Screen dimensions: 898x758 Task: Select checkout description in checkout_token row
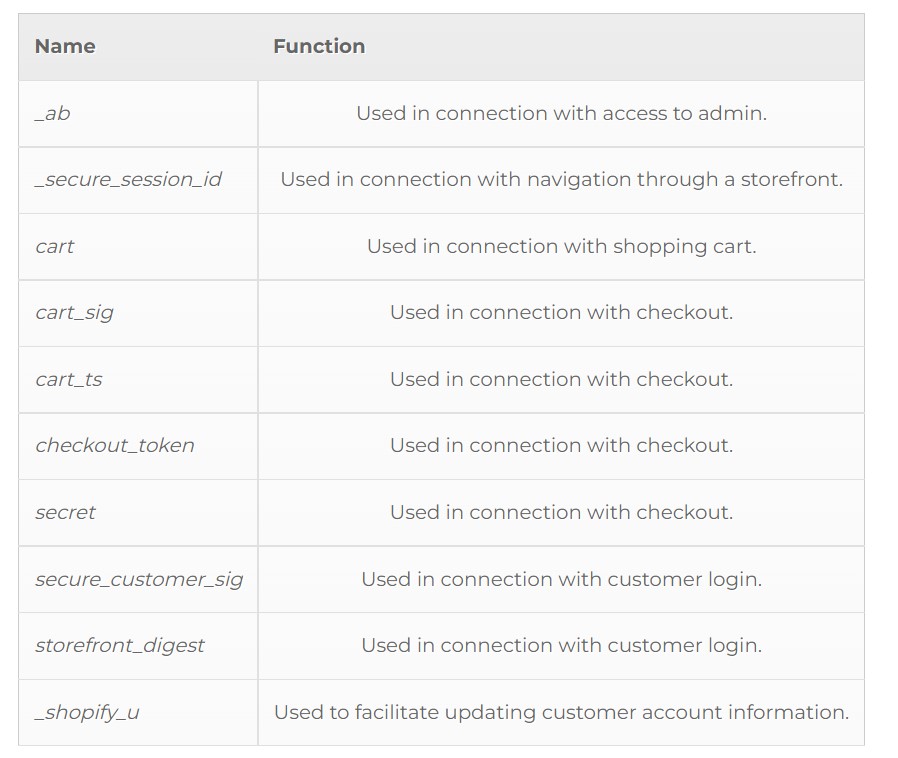click(x=561, y=446)
